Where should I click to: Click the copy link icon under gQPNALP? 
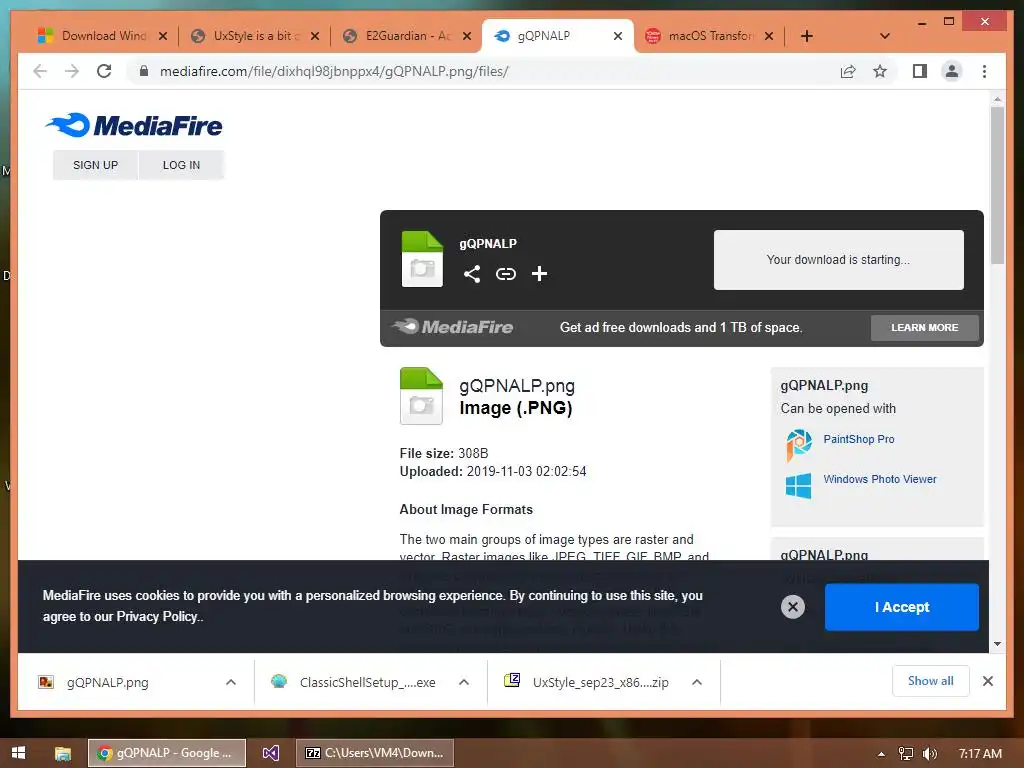(505, 274)
